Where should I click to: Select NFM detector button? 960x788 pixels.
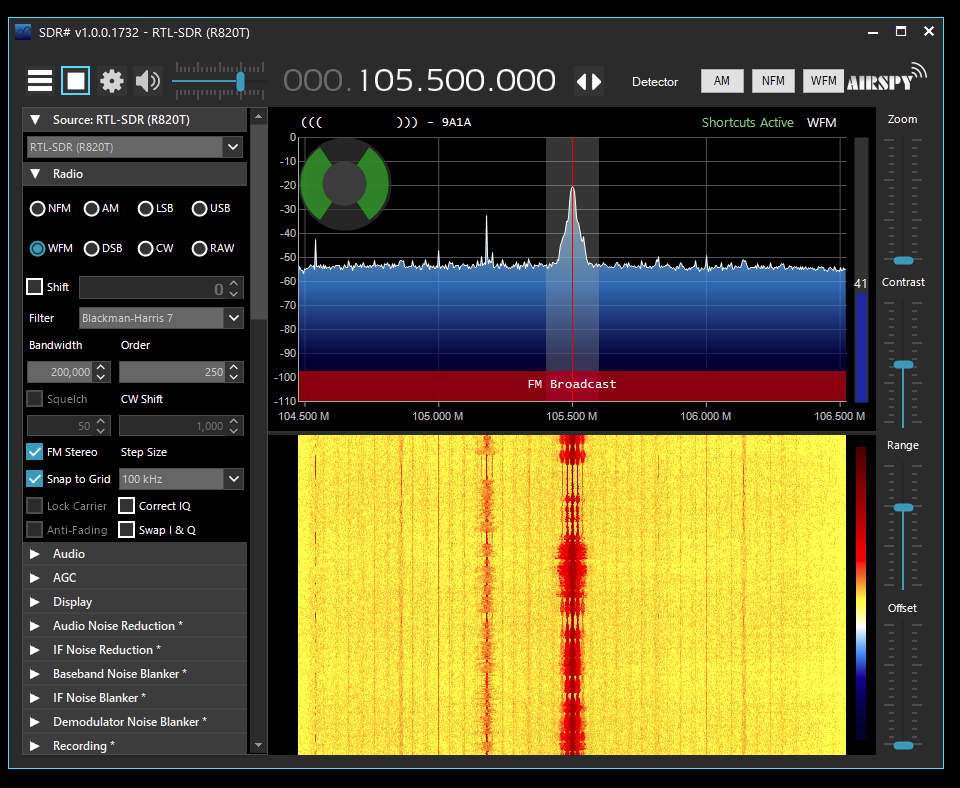773,81
